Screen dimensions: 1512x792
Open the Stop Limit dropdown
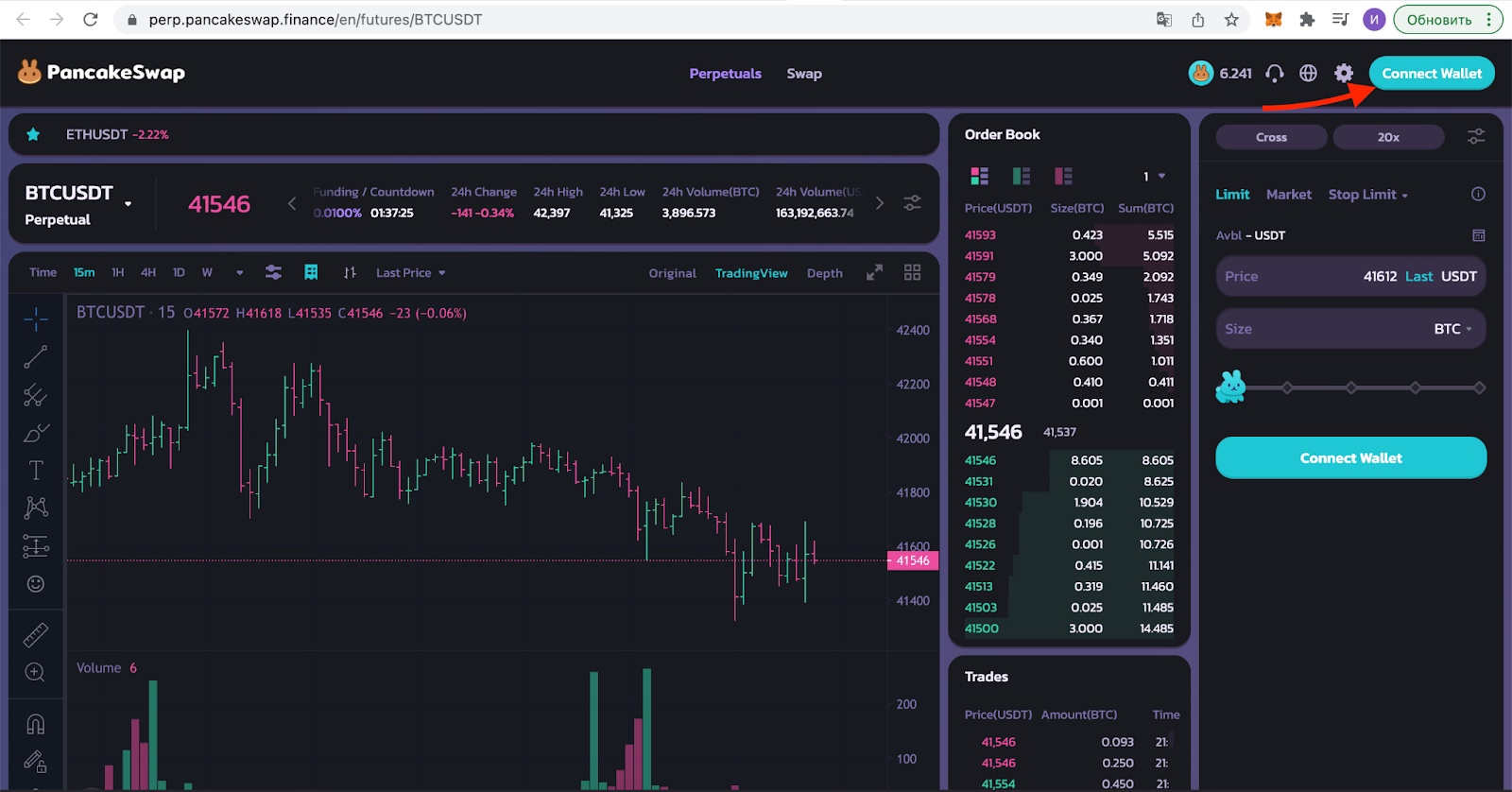click(x=1367, y=194)
